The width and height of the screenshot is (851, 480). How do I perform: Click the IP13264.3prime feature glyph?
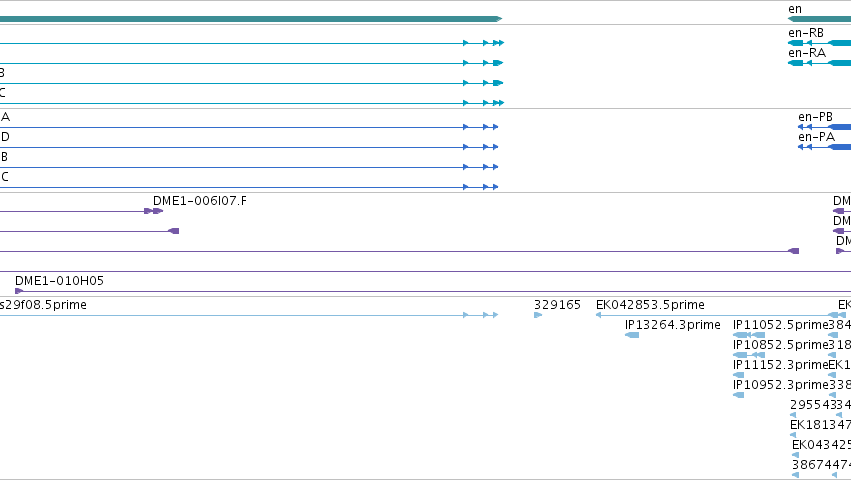(632, 335)
